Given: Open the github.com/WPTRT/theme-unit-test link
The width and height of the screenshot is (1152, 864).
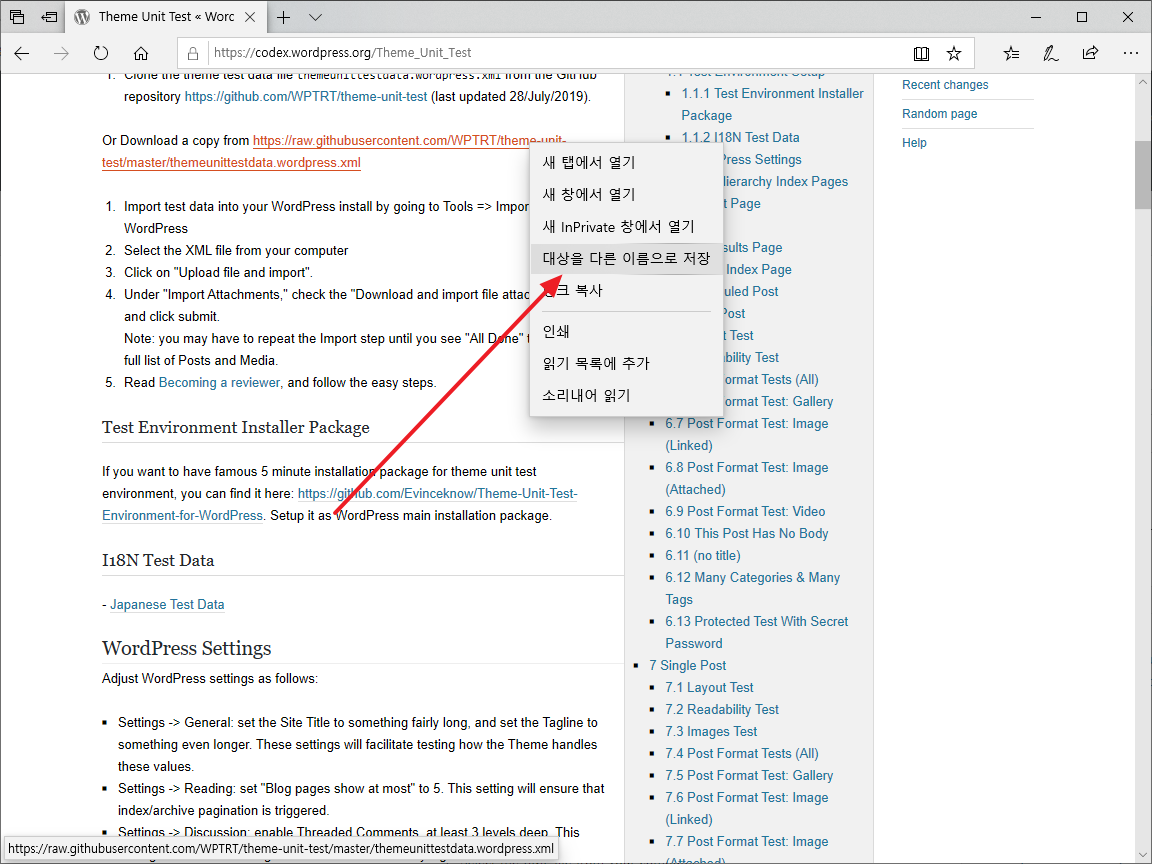Looking at the screenshot, I should tap(306, 96).
